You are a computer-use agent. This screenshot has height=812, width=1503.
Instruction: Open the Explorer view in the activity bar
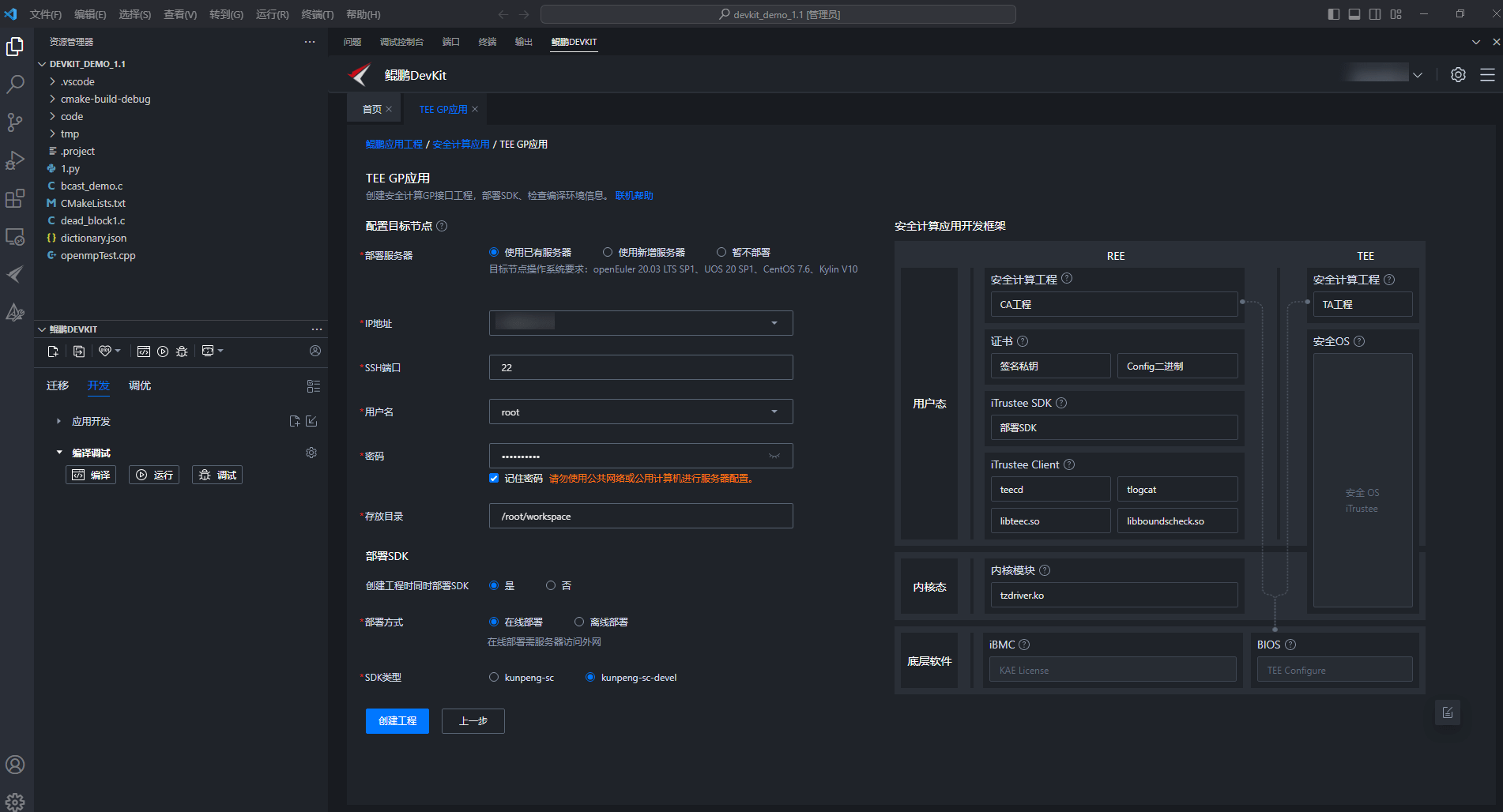15,47
